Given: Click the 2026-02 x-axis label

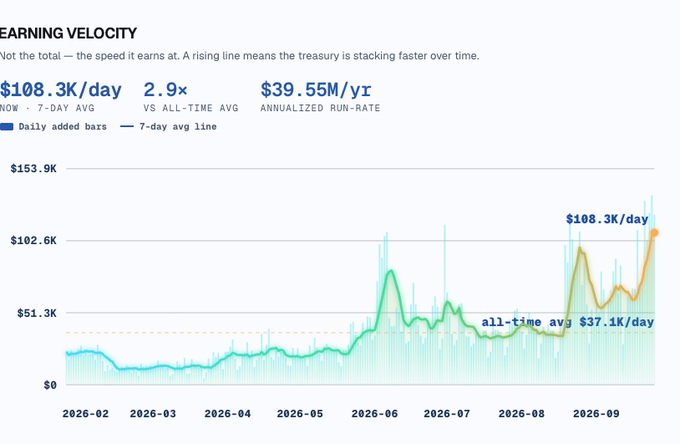Looking at the screenshot, I should coord(85,414).
